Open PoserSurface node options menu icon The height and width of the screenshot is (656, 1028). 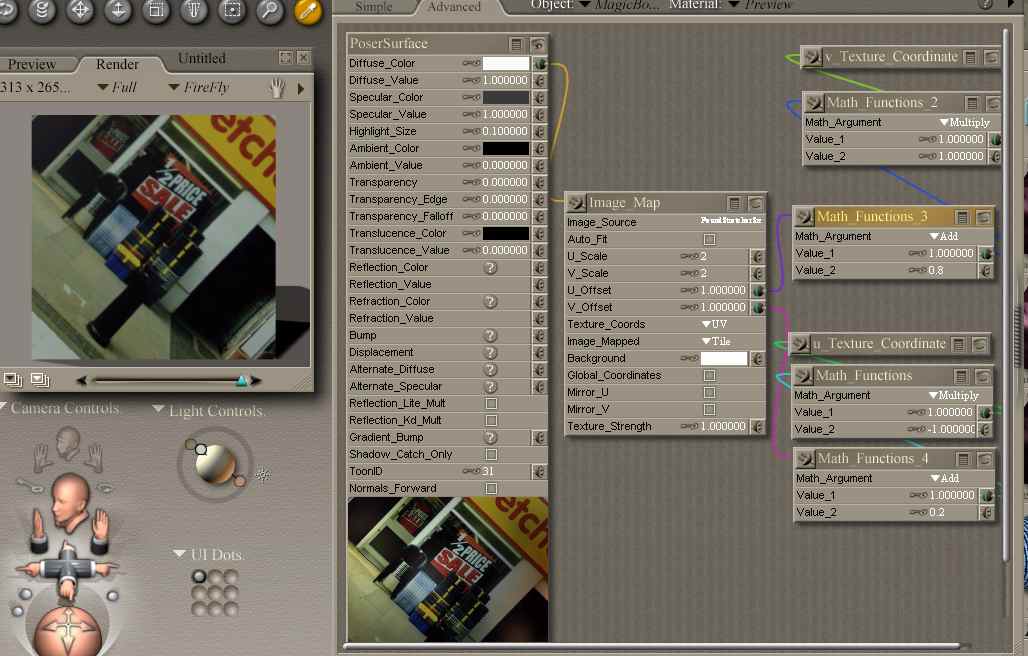coord(517,44)
